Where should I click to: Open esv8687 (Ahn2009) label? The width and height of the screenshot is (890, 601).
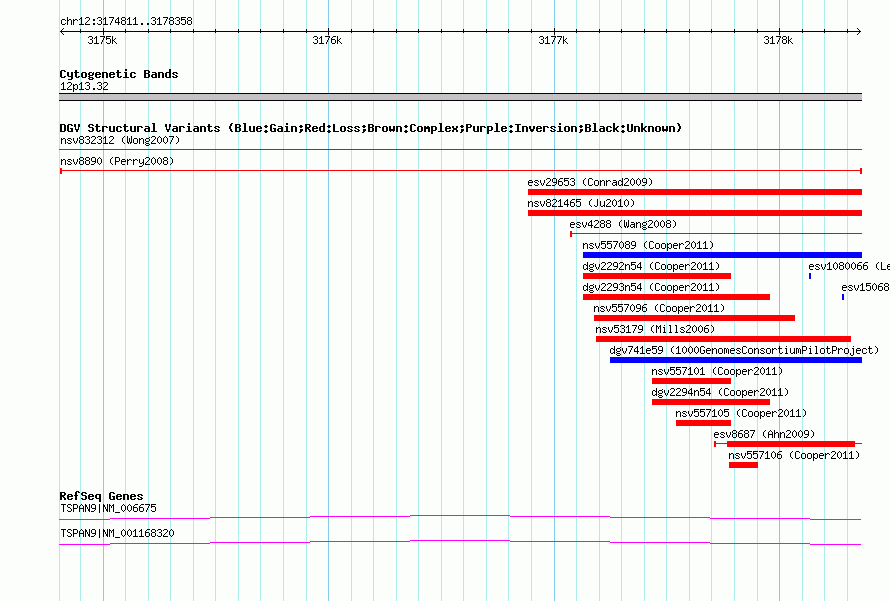pos(764,434)
